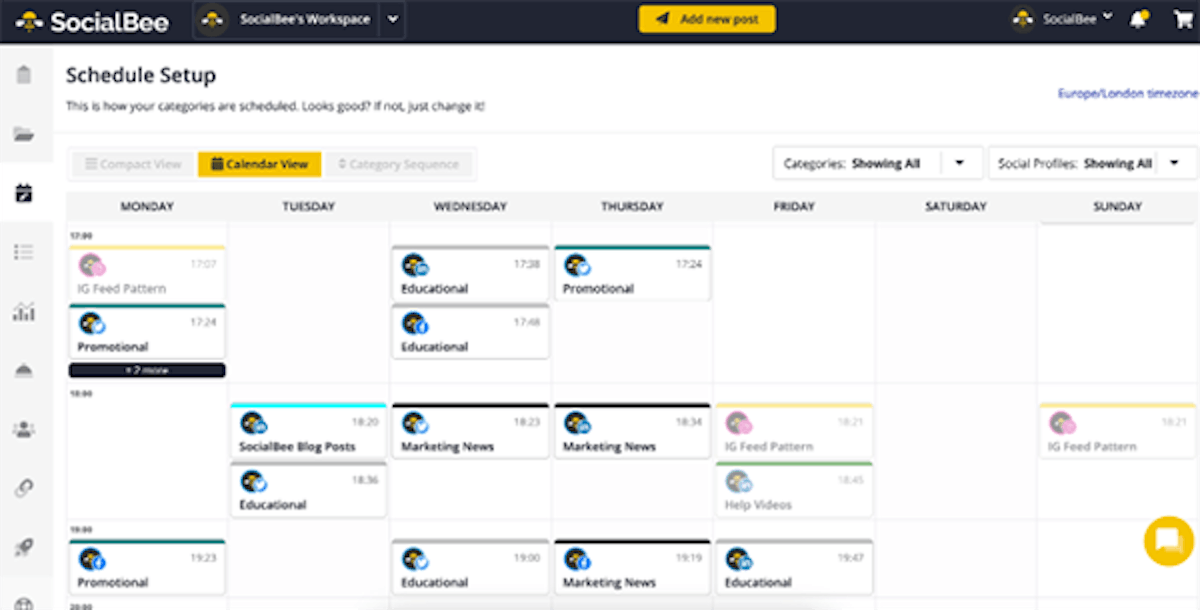The height and width of the screenshot is (610, 1200).
Task: Click the TUESDAY column header
Action: [x=308, y=207]
